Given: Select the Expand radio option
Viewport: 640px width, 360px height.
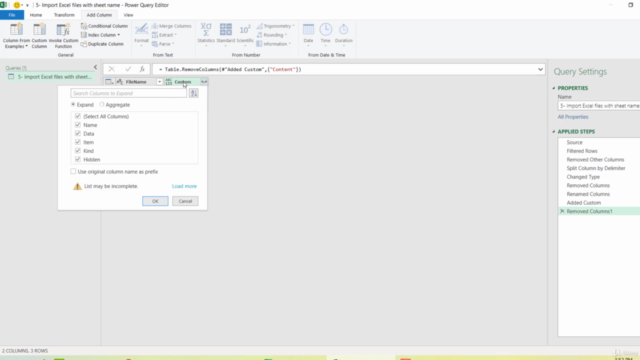Looking at the screenshot, I should tap(73, 105).
